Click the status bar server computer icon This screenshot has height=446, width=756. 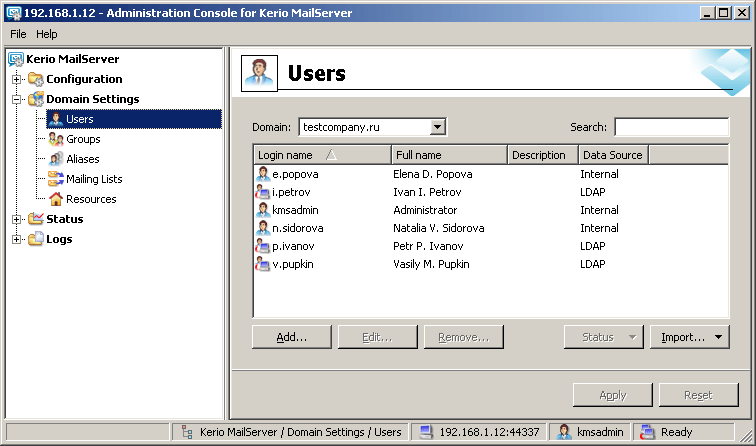pos(426,432)
